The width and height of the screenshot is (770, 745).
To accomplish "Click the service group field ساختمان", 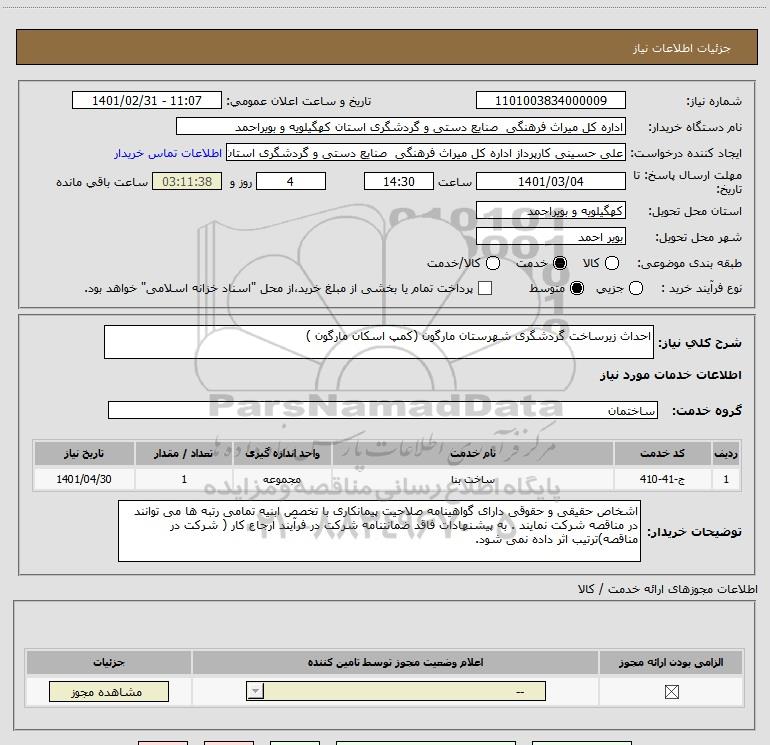I will coord(383,410).
